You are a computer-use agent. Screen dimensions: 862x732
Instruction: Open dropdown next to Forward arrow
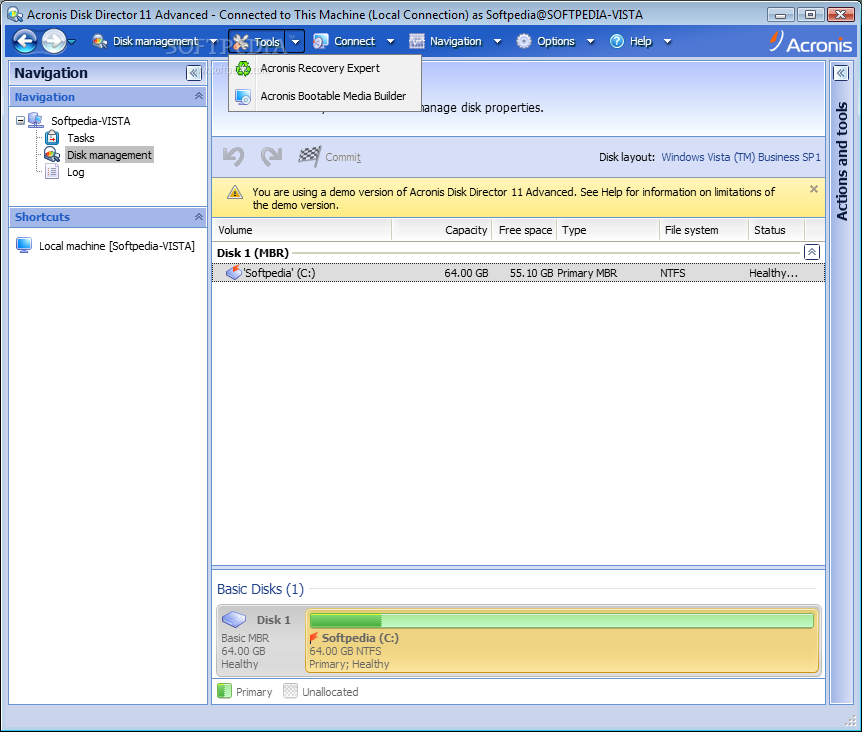(71, 42)
